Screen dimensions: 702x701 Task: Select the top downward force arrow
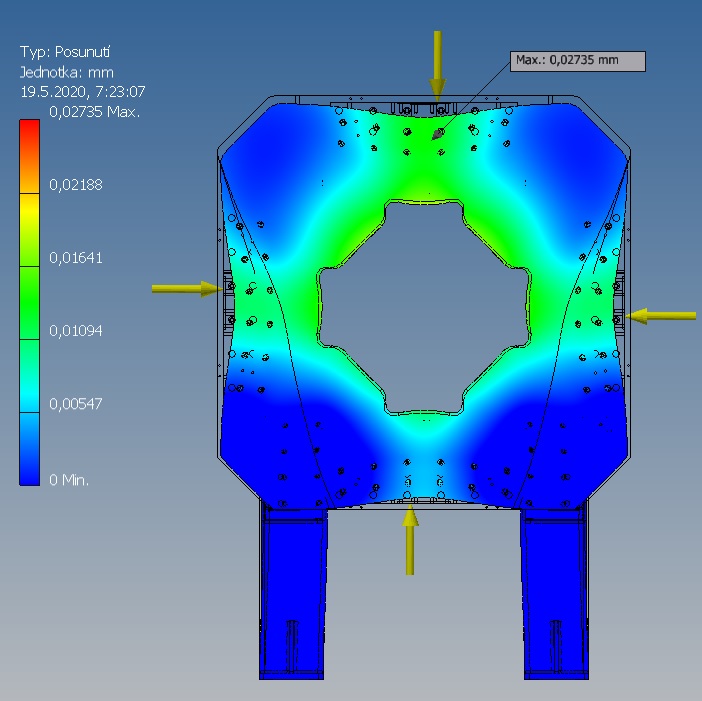(437, 66)
